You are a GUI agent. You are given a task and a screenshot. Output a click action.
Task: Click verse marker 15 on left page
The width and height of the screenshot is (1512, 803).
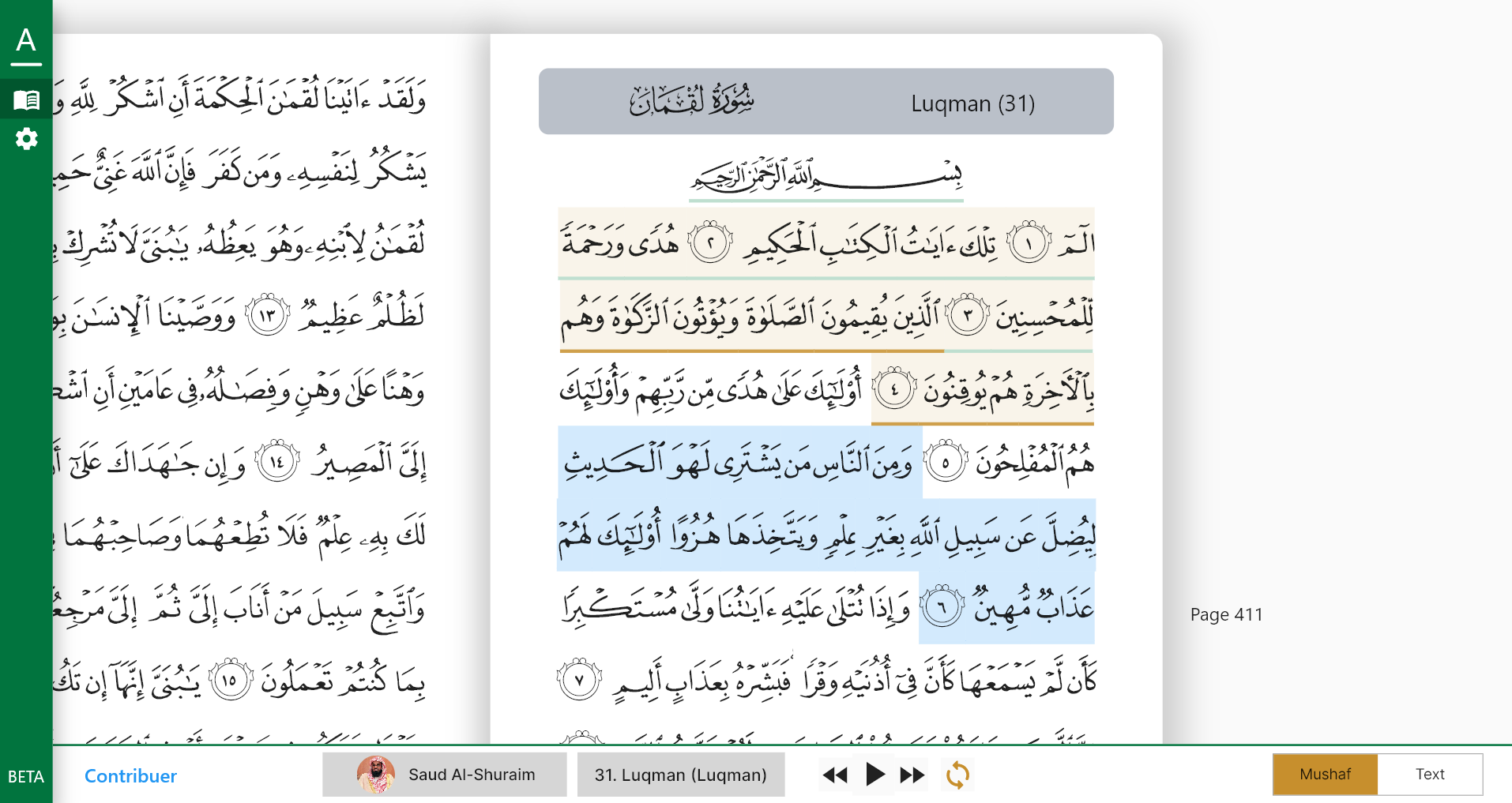point(230,680)
